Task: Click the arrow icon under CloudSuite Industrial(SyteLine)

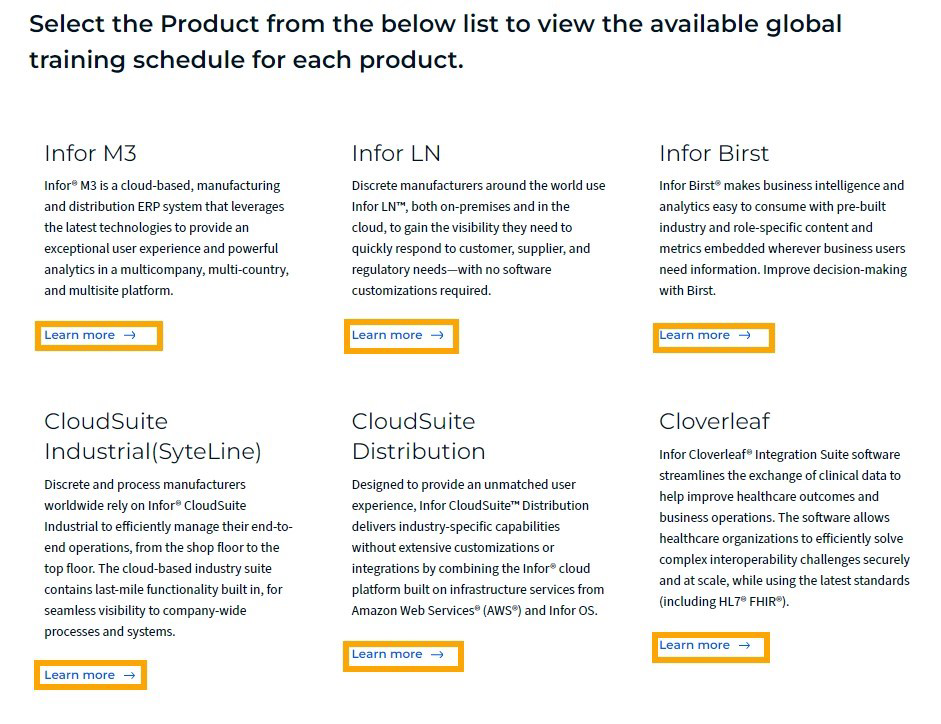Action: (130, 676)
